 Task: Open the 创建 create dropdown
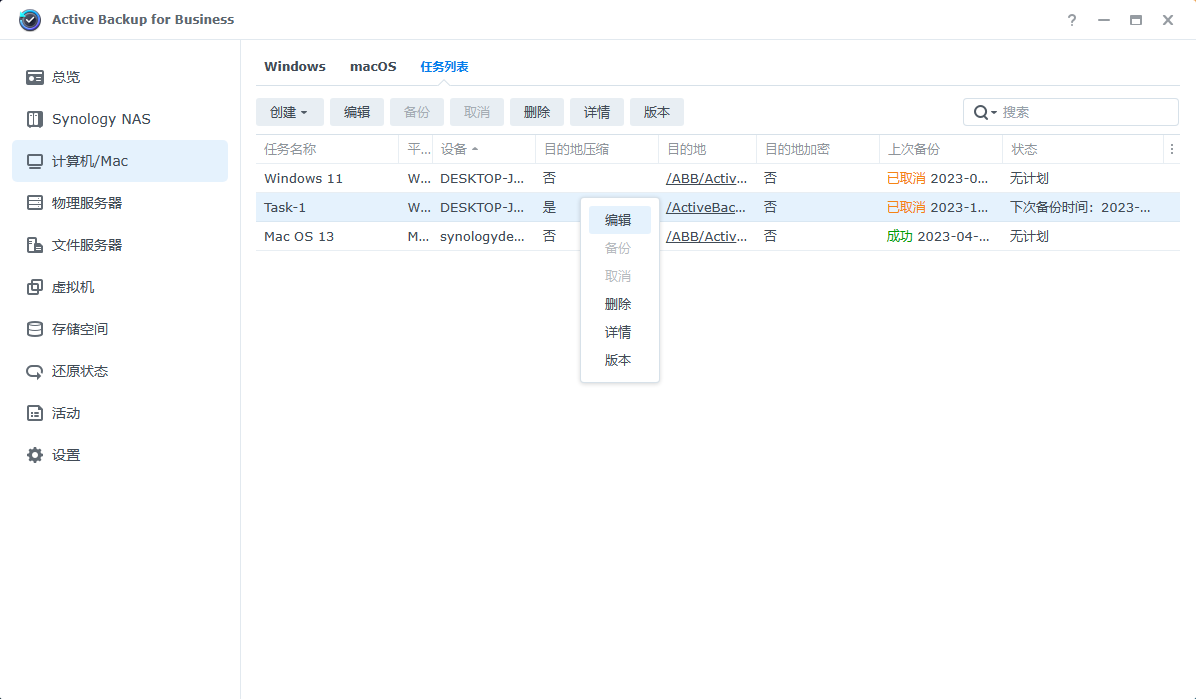[289, 111]
